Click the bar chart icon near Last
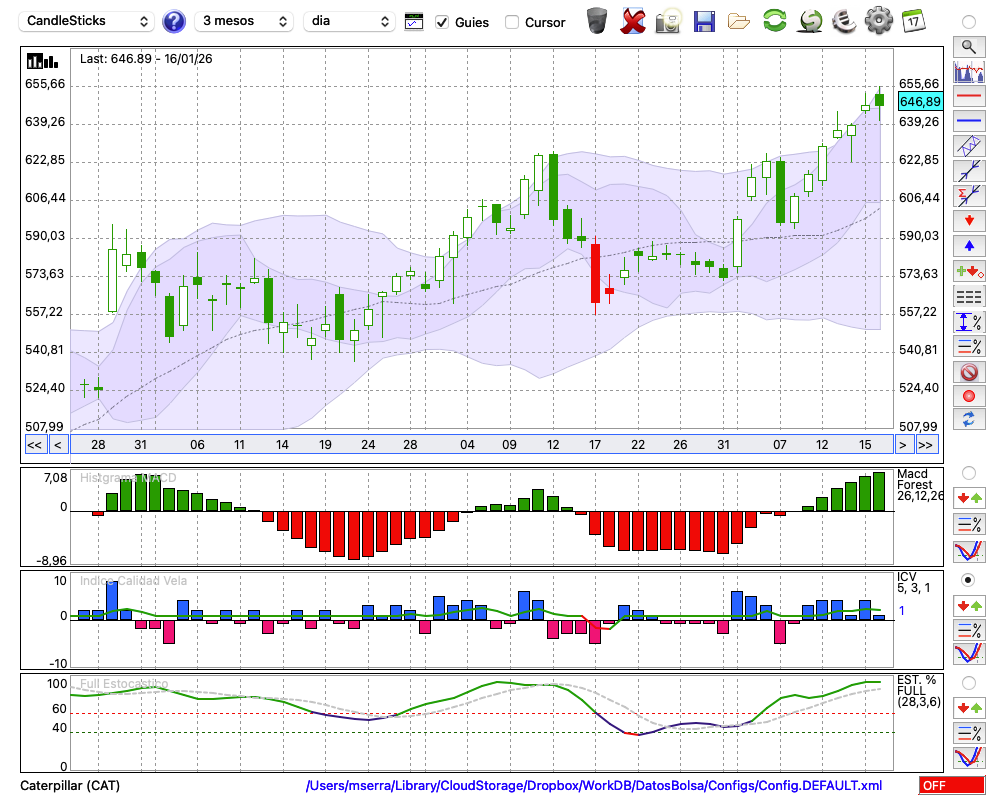The height and width of the screenshot is (800, 1000). click(42, 61)
